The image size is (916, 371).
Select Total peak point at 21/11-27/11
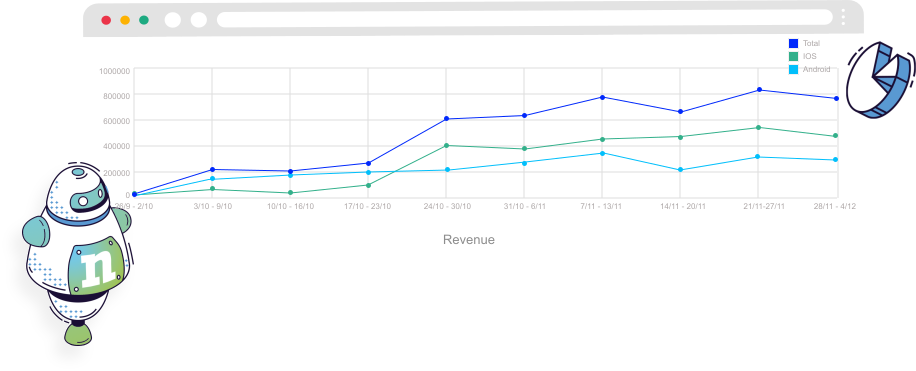tap(759, 89)
